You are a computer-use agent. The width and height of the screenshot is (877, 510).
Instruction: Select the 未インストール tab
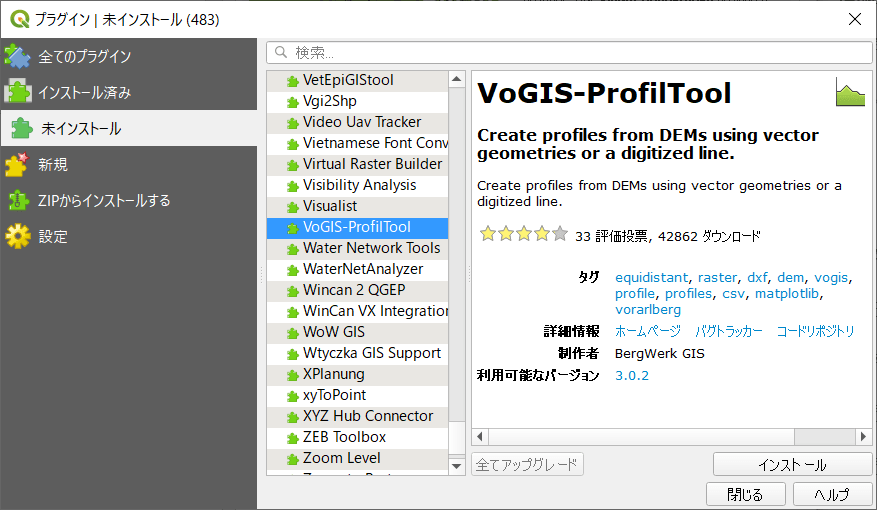pyautogui.click(x=129, y=128)
